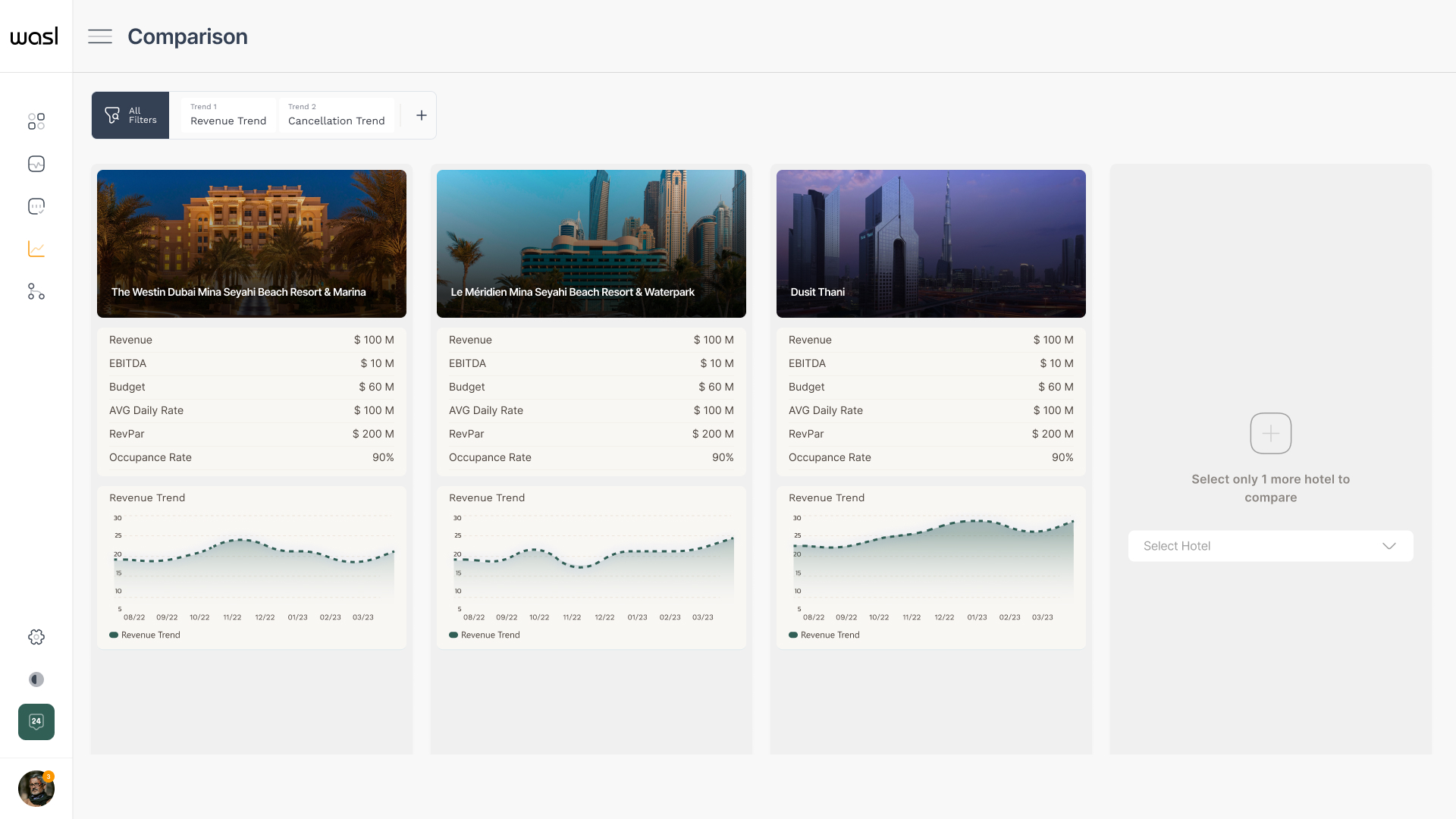Add a new trend with plus button

(x=422, y=115)
